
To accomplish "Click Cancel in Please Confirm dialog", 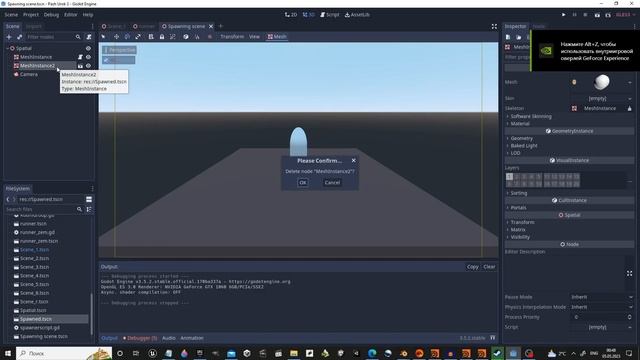I will click(332, 182).
